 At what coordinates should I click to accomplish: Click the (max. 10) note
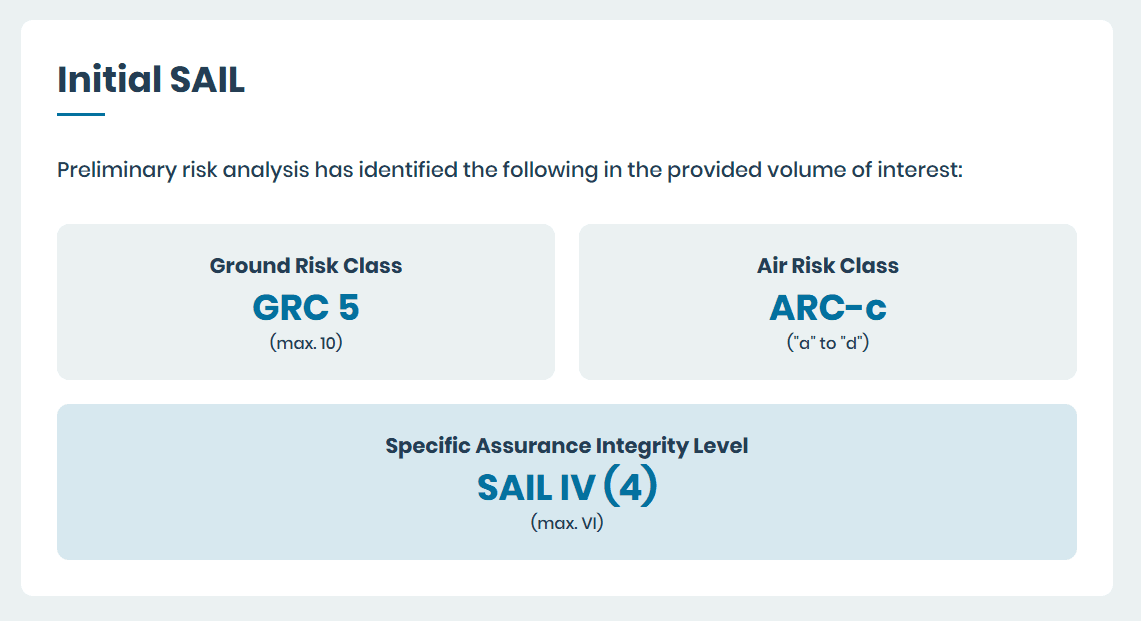pyautogui.click(x=306, y=343)
